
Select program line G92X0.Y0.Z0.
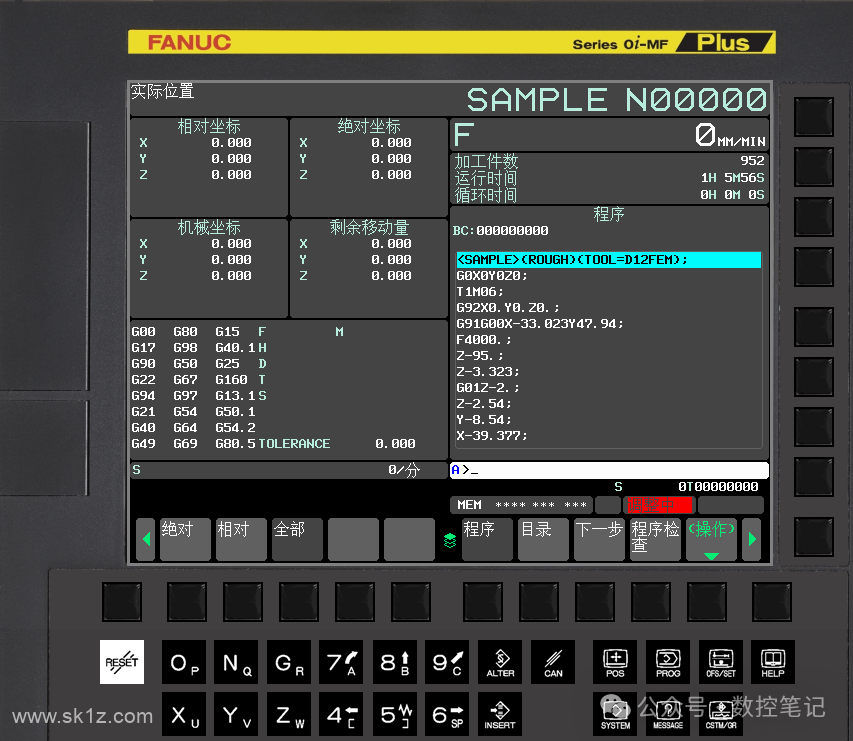coord(508,308)
